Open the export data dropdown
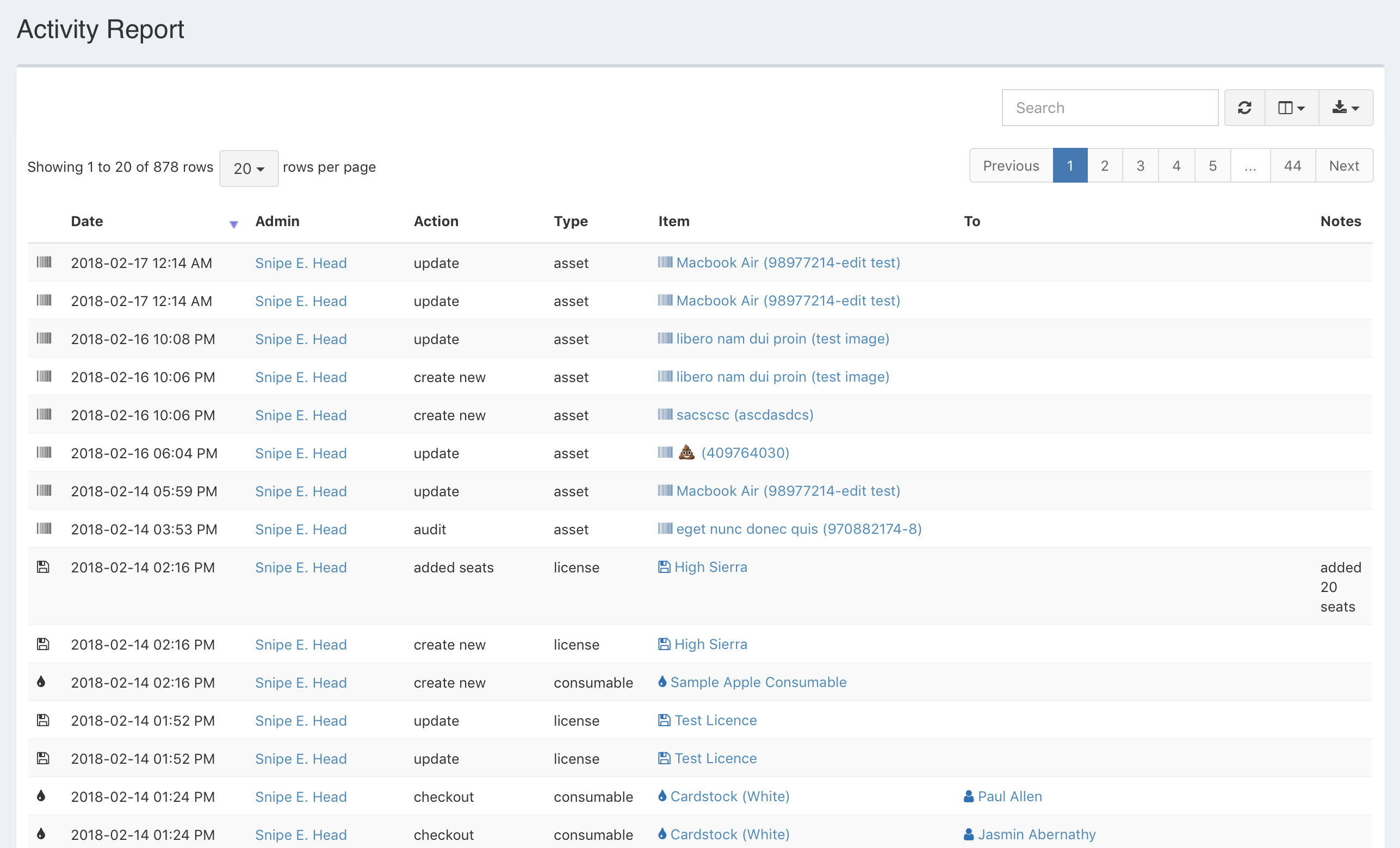This screenshot has height=848, width=1400. [x=1346, y=107]
